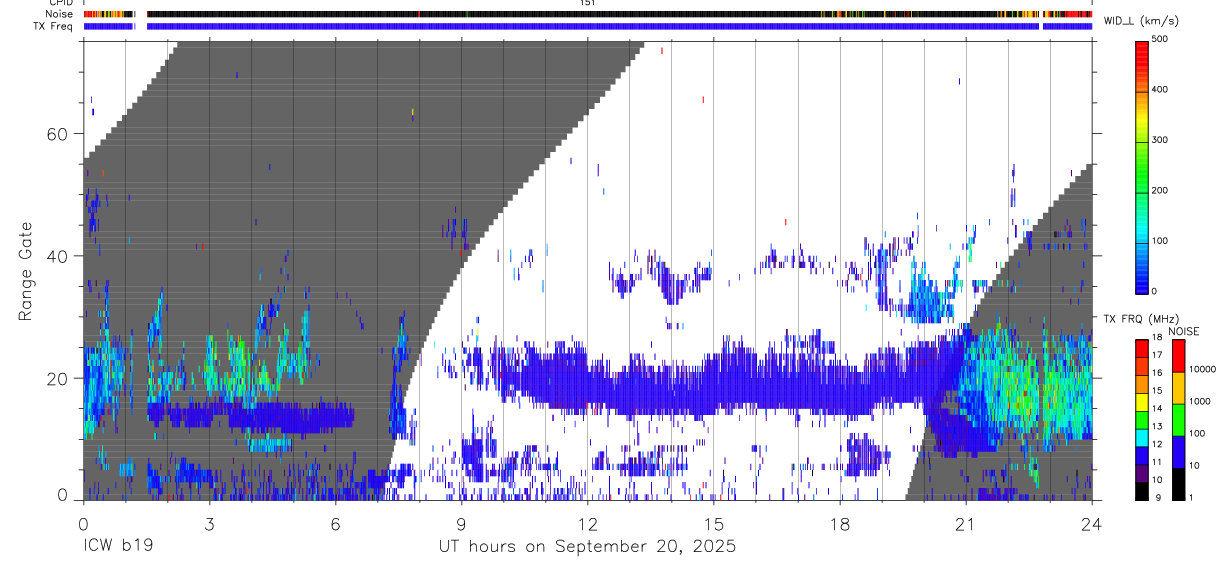The width and height of the screenshot is (1228, 567).
Task: Click the NOISE level color bar
Action: click(x=1179, y=419)
